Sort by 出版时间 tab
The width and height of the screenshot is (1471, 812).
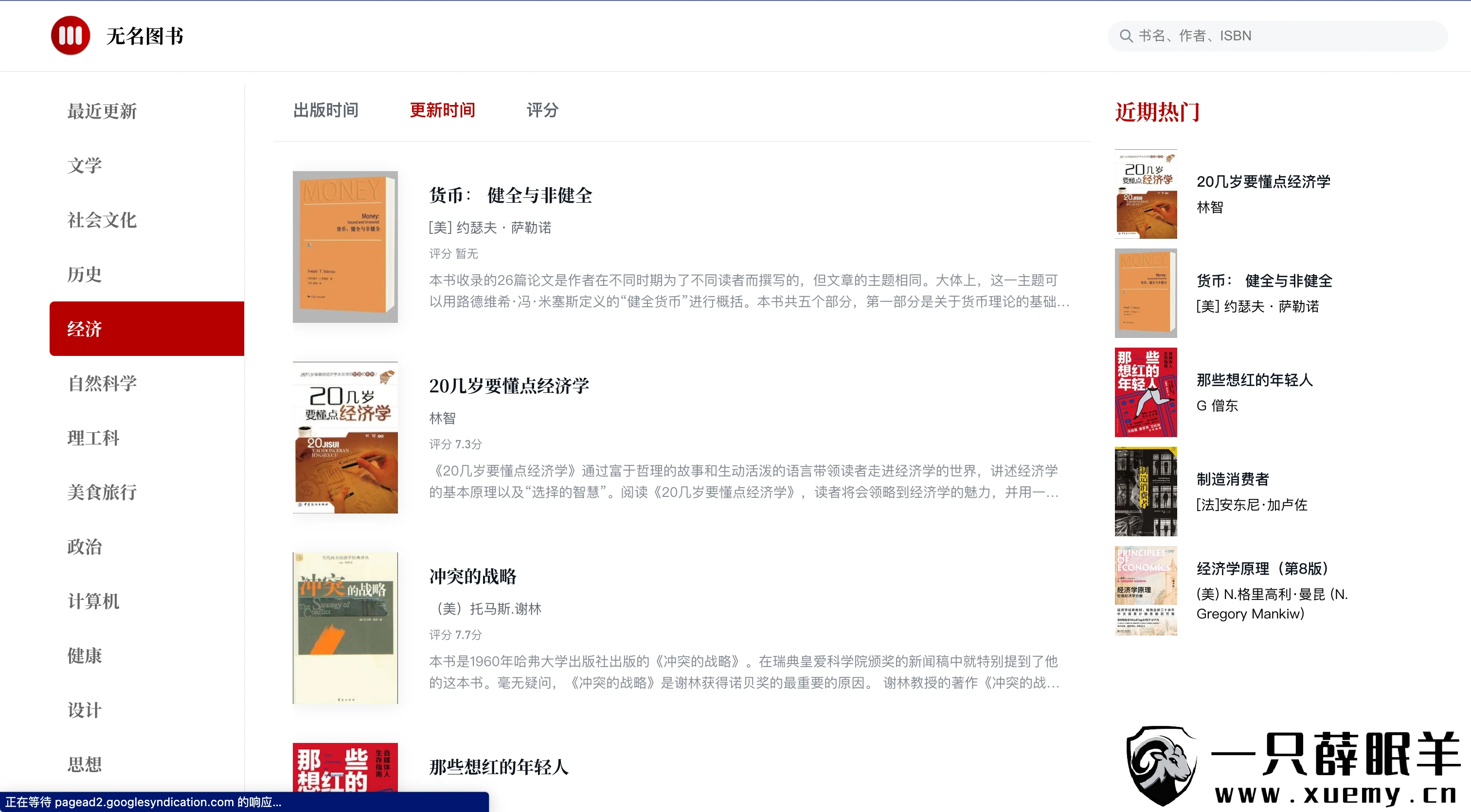pos(325,110)
